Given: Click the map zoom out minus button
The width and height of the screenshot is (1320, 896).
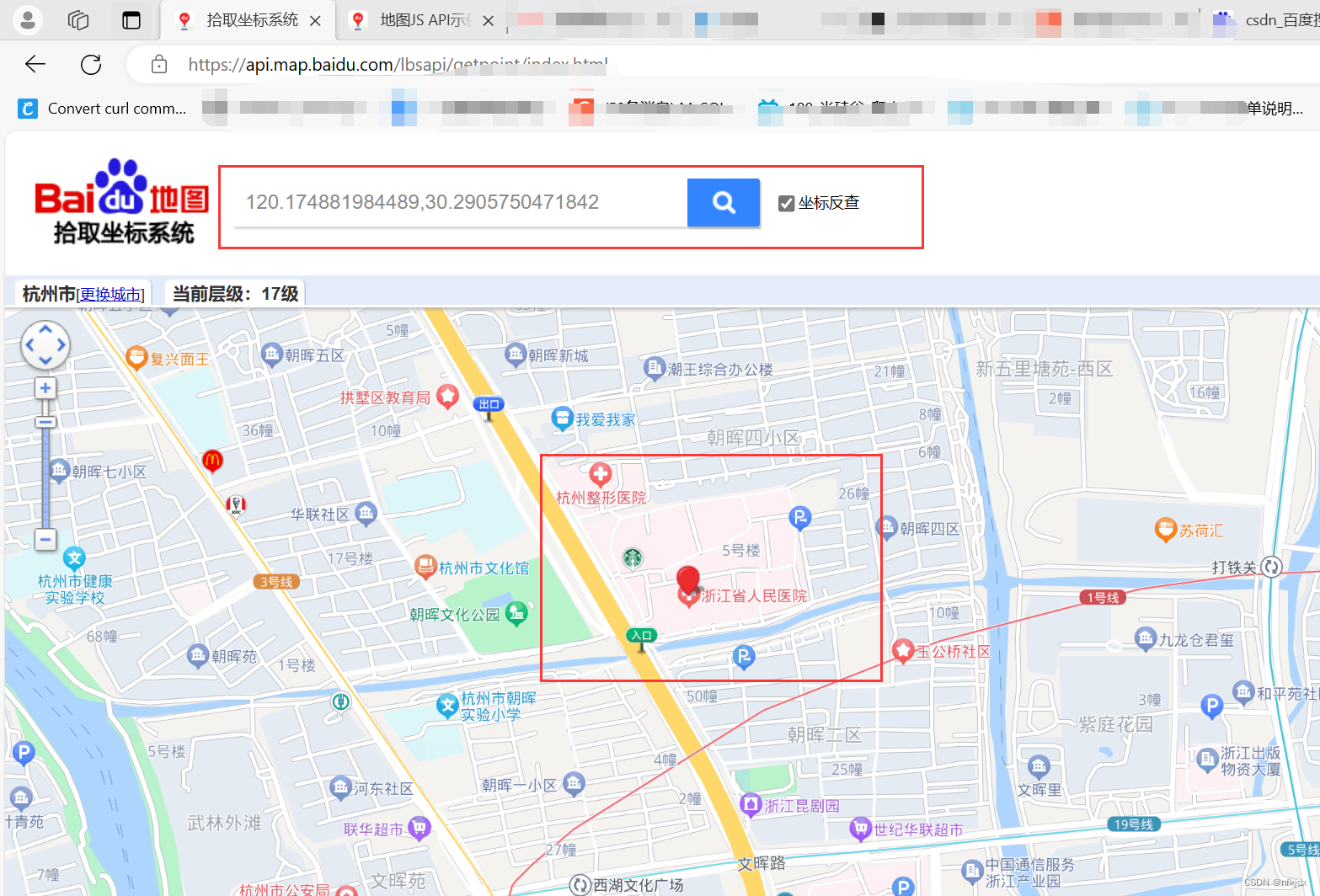Looking at the screenshot, I should click(45, 539).
